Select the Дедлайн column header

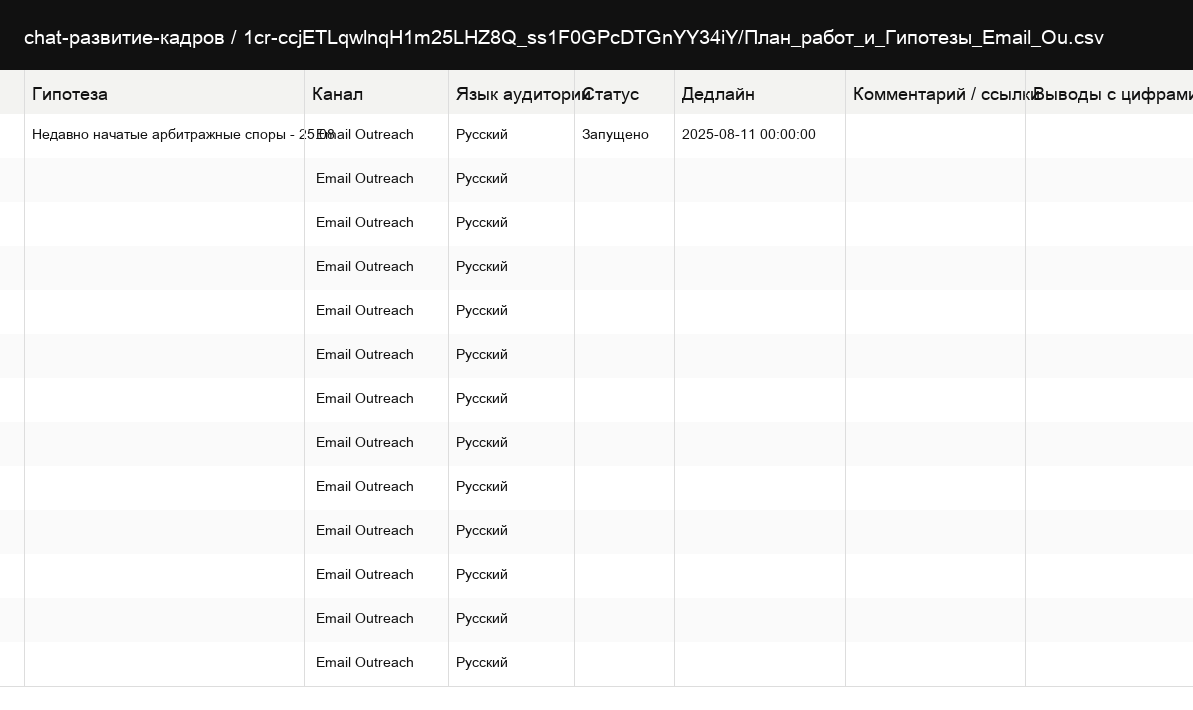click(760, 94)
